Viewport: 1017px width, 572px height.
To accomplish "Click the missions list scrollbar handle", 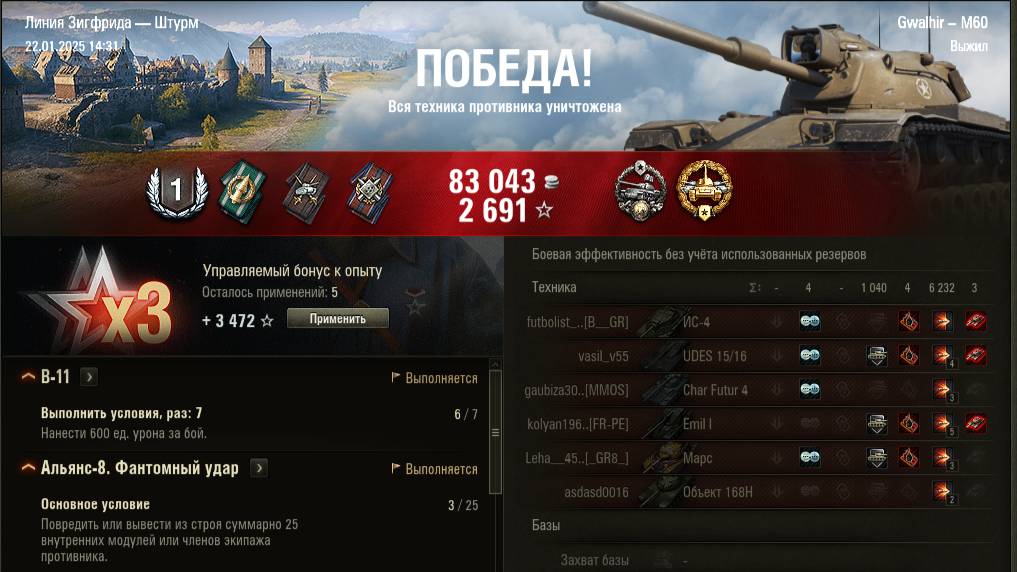I will pos(496,432).
